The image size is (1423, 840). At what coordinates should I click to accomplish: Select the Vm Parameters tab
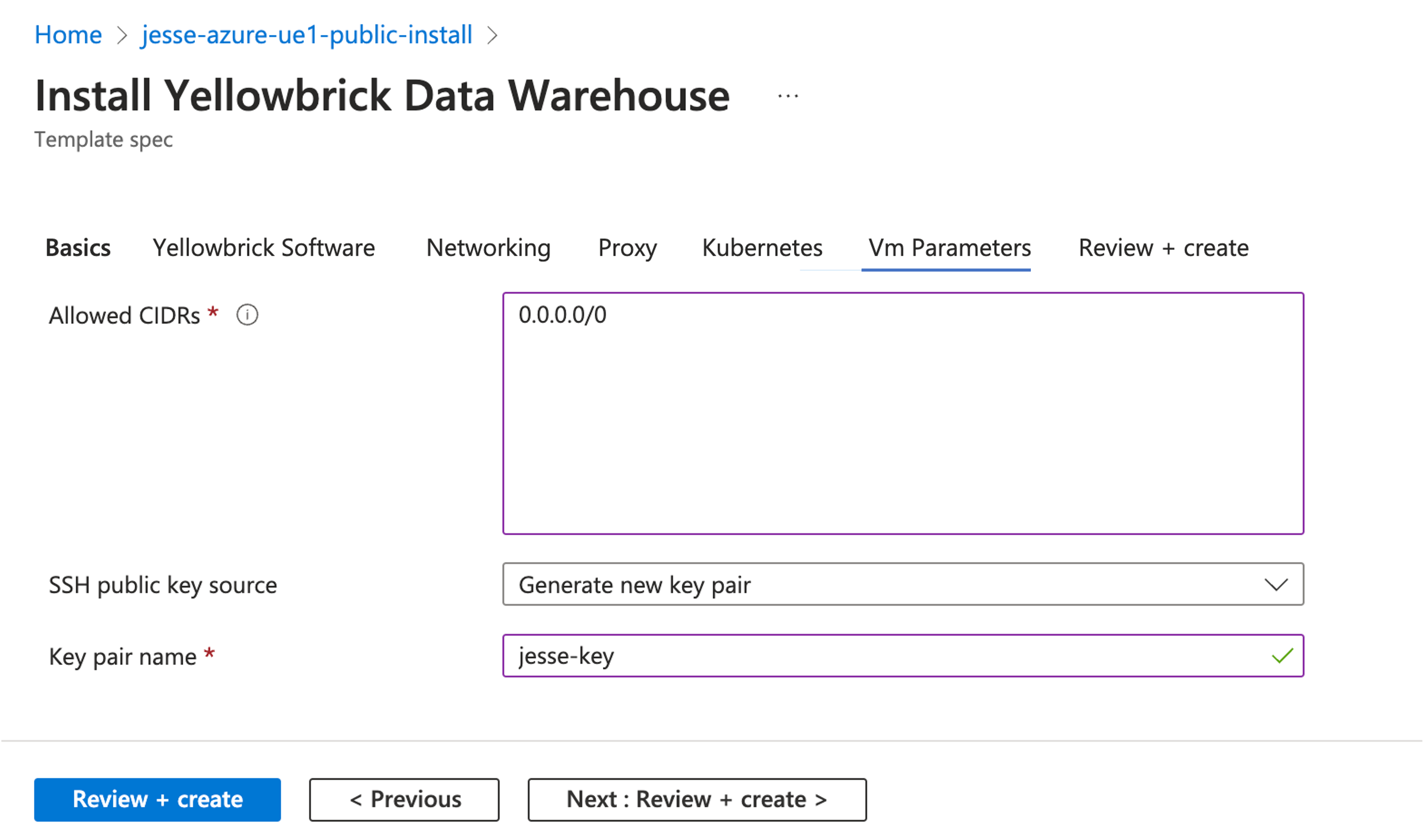point(950,248)
